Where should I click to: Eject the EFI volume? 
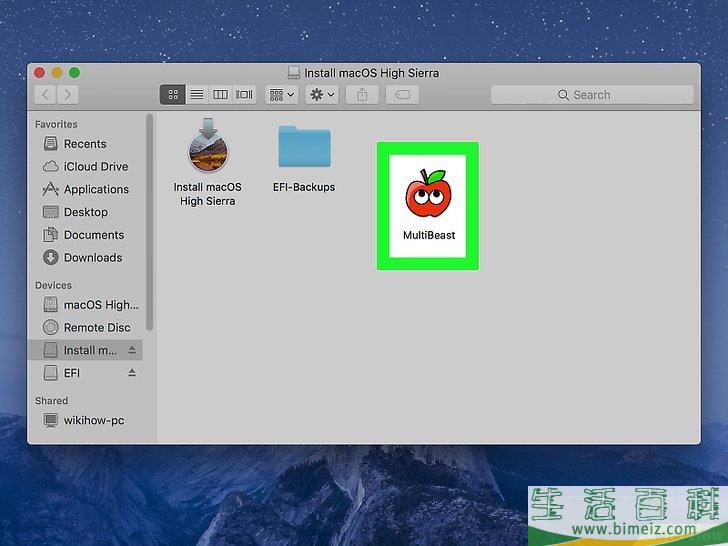pos(132,372)
